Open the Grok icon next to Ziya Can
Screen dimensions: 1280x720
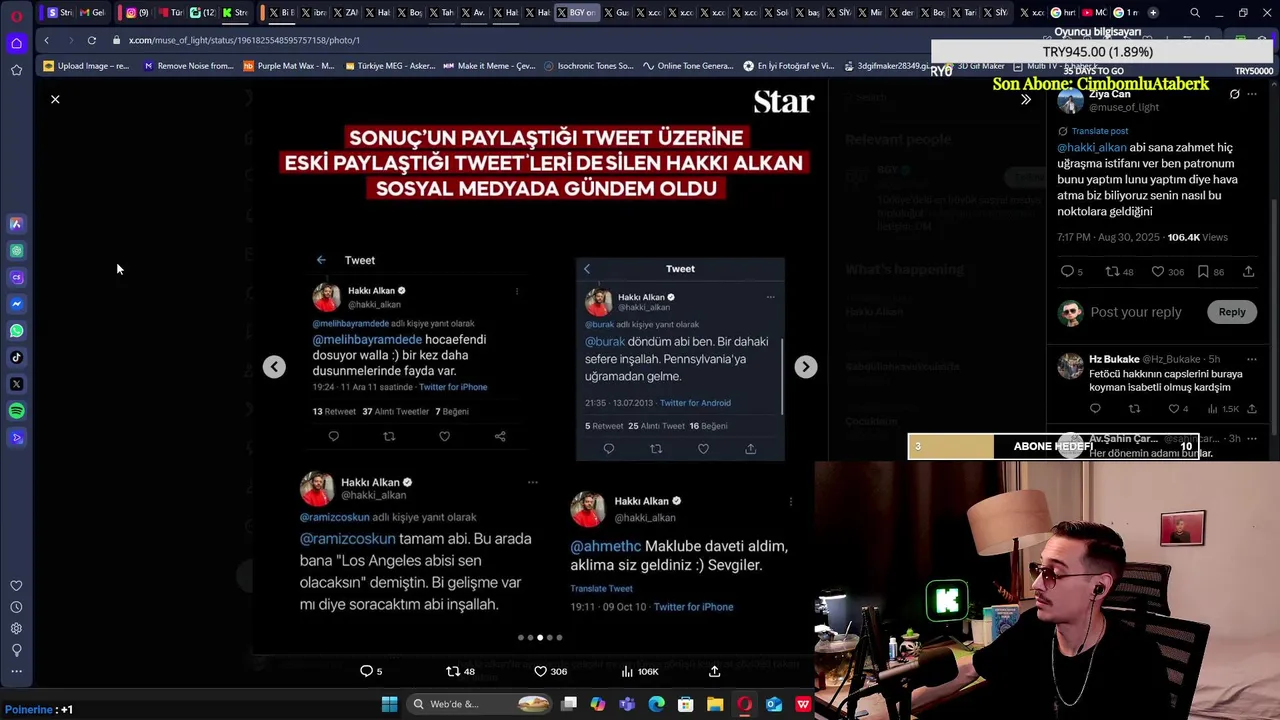pyautogui.click(x=1234, y=94)
